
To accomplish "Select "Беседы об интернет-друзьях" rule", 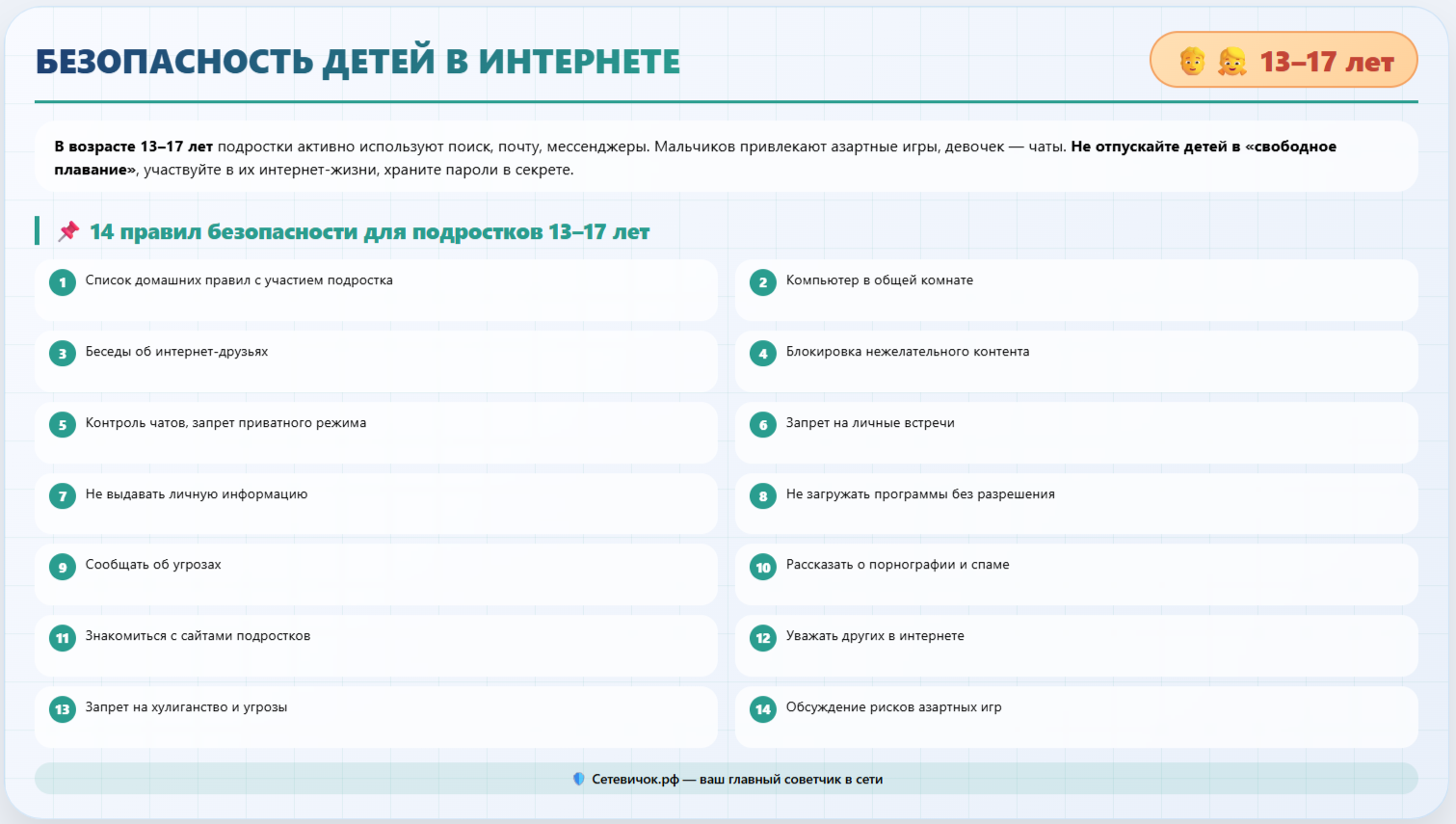I will pos(376,361).
